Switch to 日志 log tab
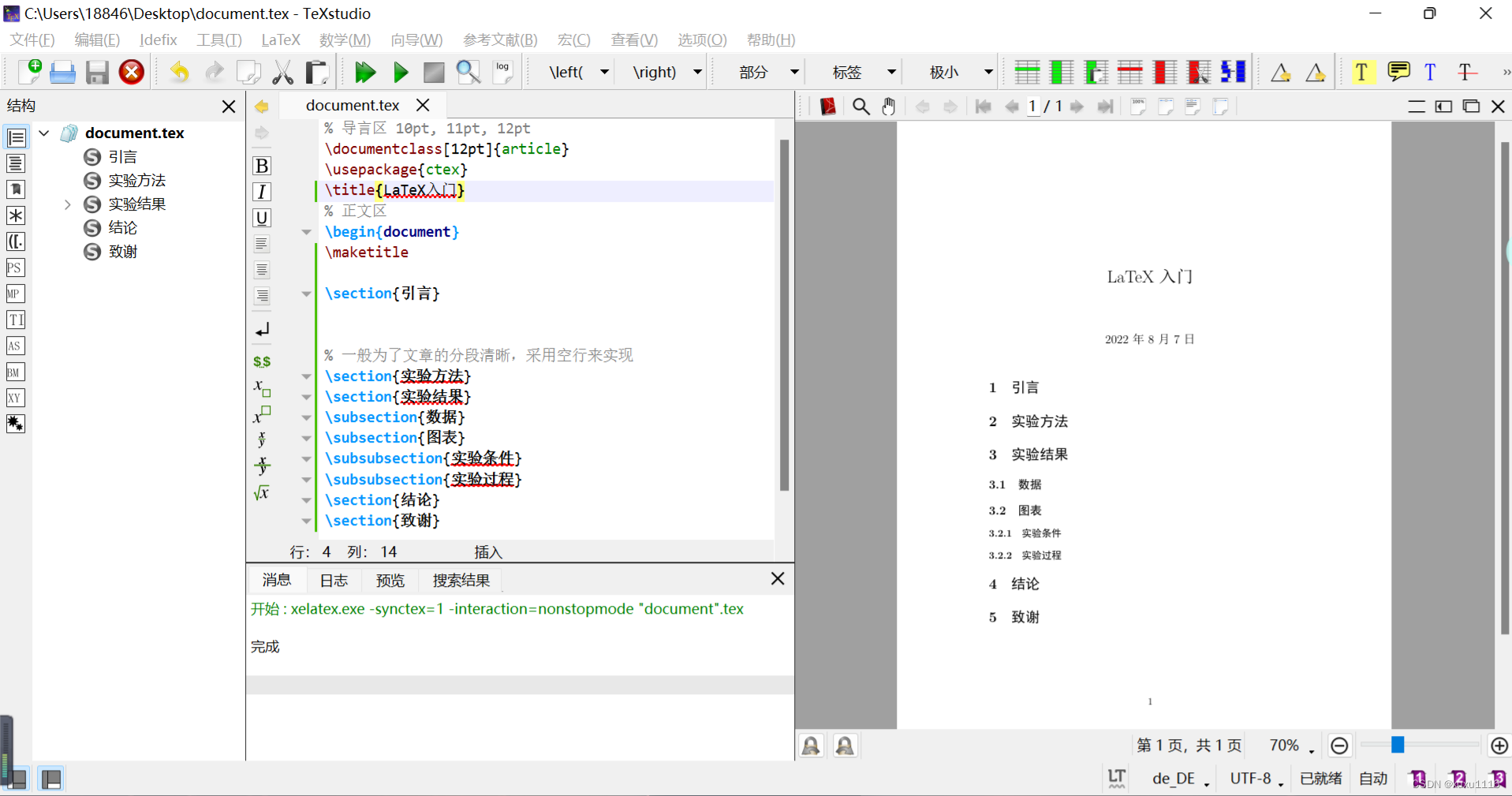The image size is (1512, 796). [x=334, y=581]
